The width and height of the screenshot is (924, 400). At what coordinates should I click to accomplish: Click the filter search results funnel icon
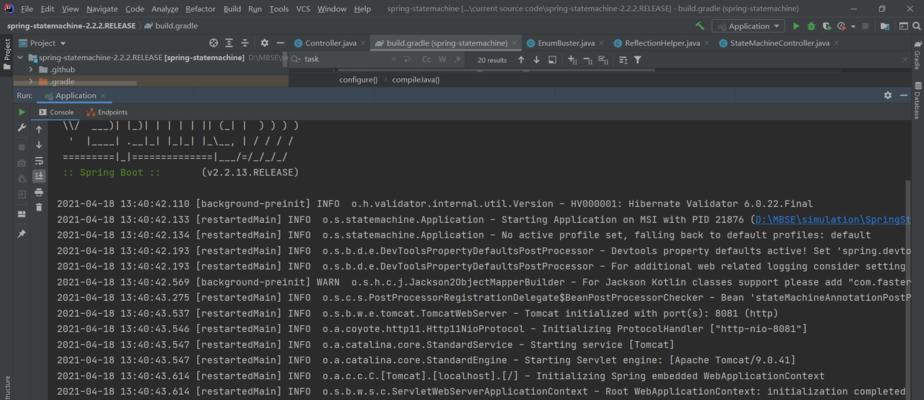637,59
